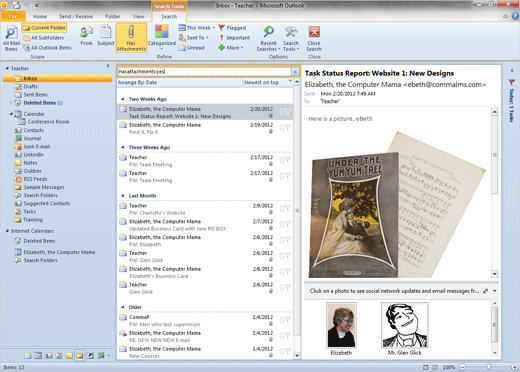This screenshot has width=520, height=372.
Task: Select the Inbox folder
Action: point(58,78)
